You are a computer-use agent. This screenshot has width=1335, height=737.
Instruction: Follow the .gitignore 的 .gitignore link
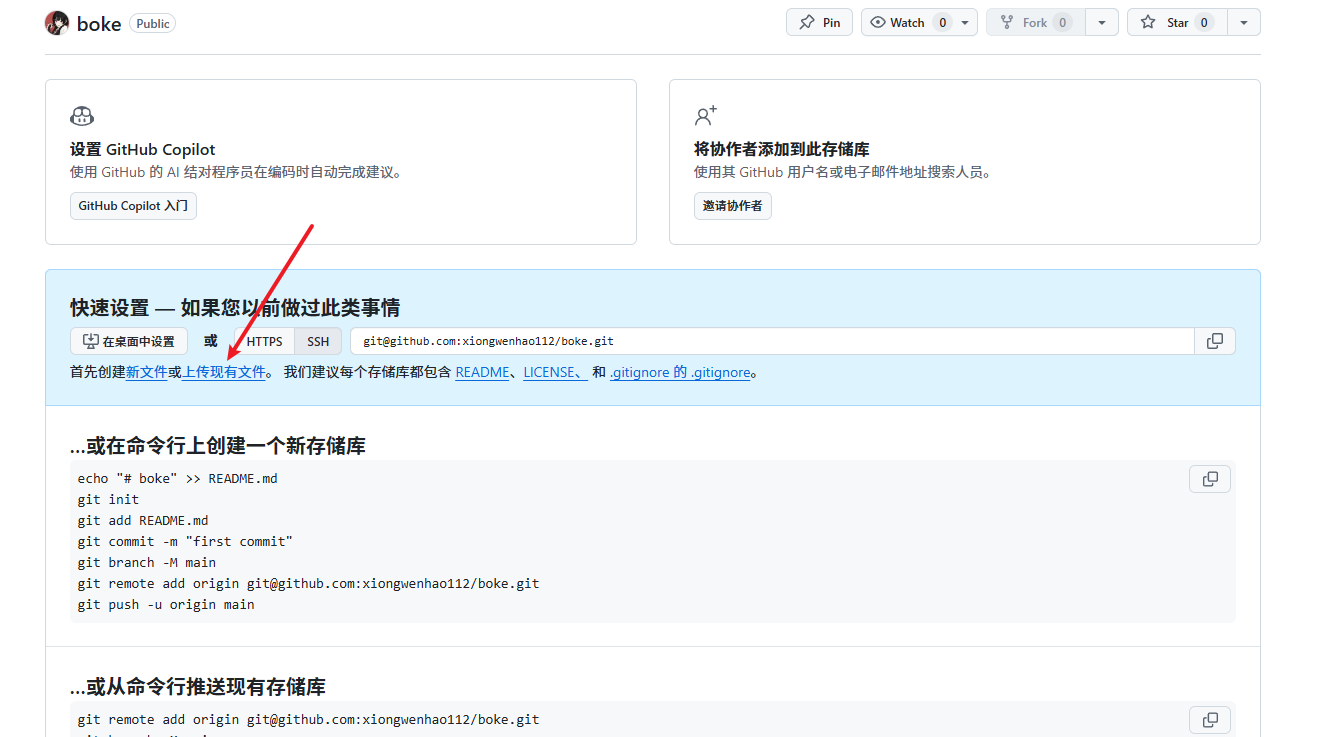click(x=680, y=372)
